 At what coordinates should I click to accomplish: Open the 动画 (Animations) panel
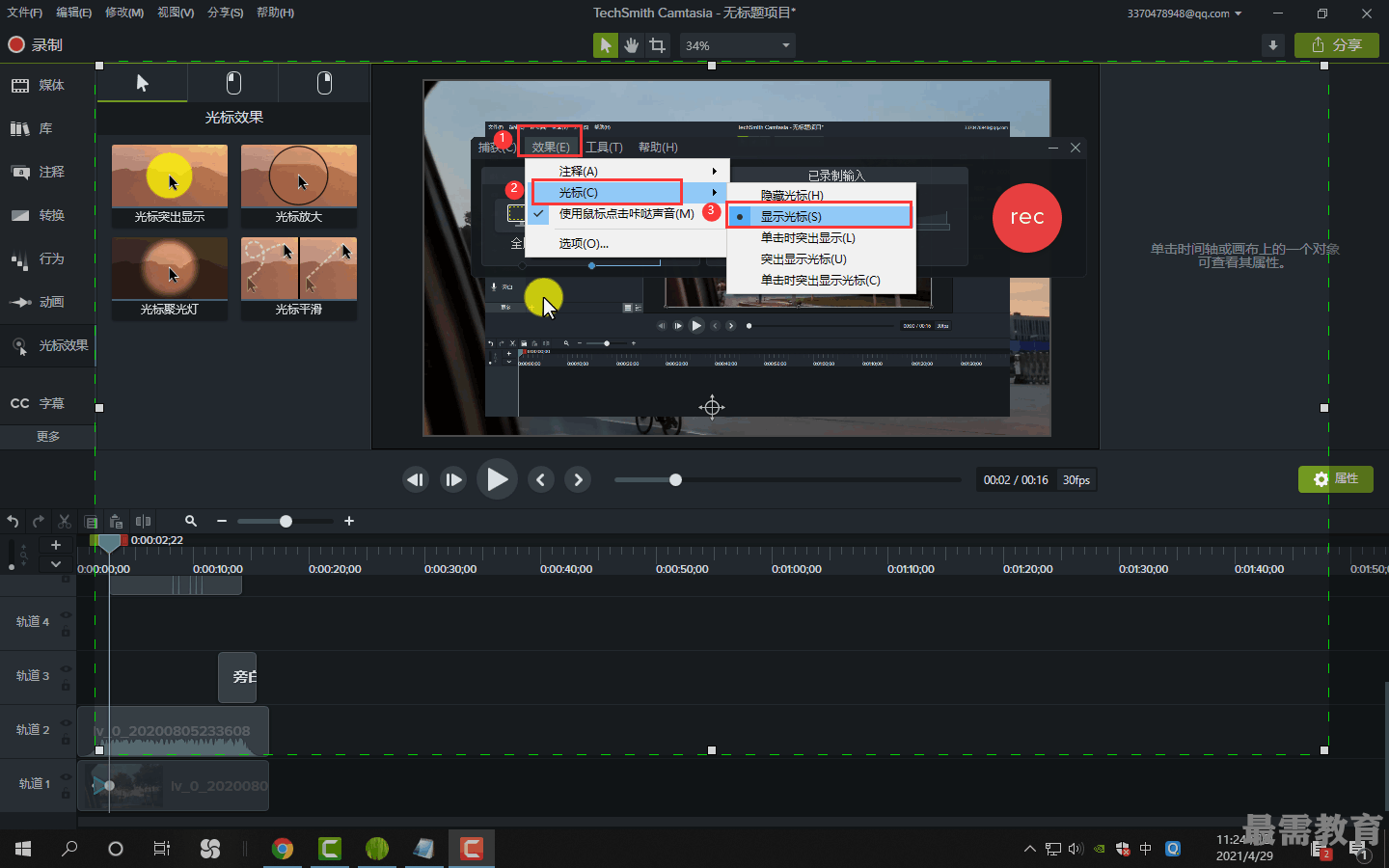(x=39, y=302)
